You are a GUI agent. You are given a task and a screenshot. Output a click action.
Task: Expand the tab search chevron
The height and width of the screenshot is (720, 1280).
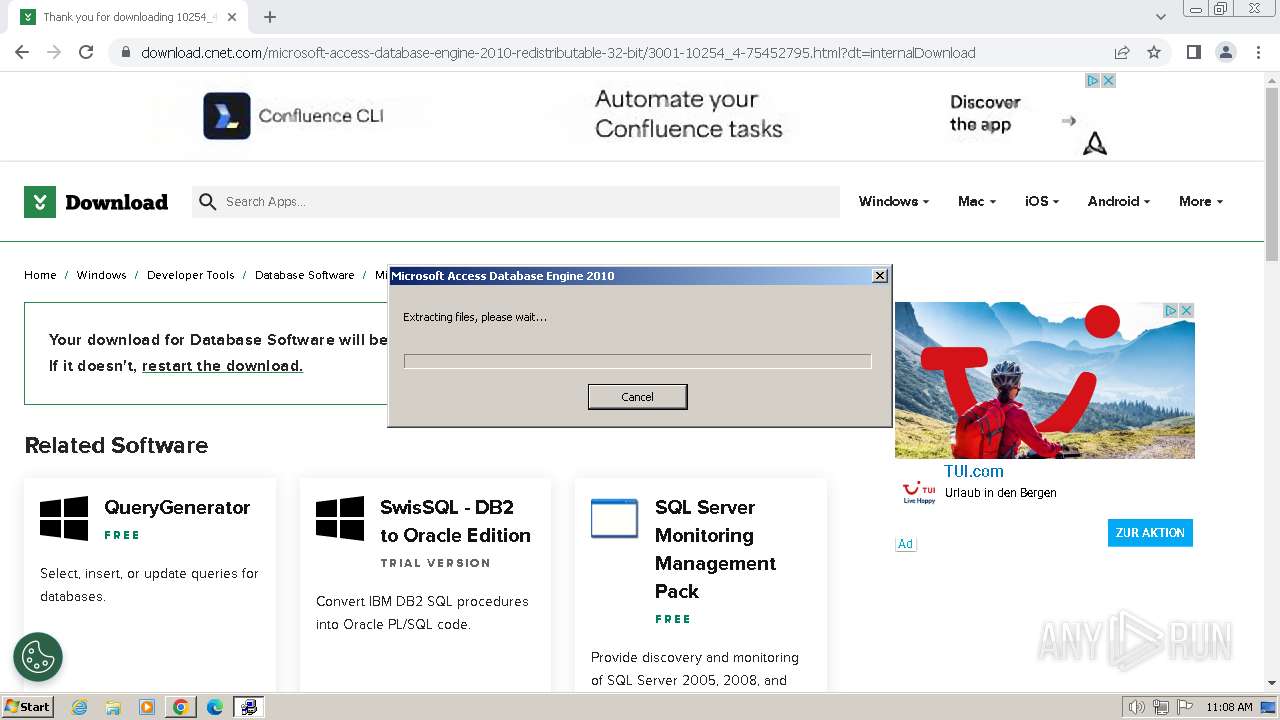[1160, 17]
